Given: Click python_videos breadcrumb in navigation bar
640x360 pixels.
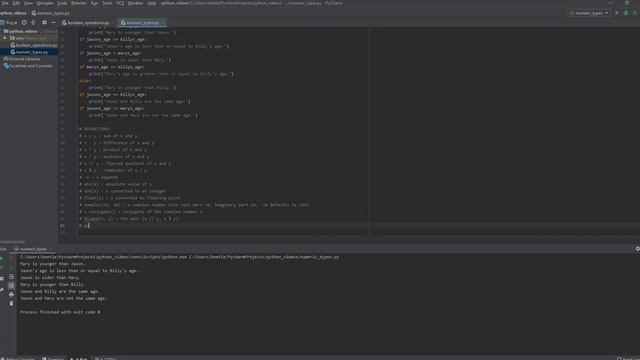Looking at the screenshot, I should [x=13, y=13].
